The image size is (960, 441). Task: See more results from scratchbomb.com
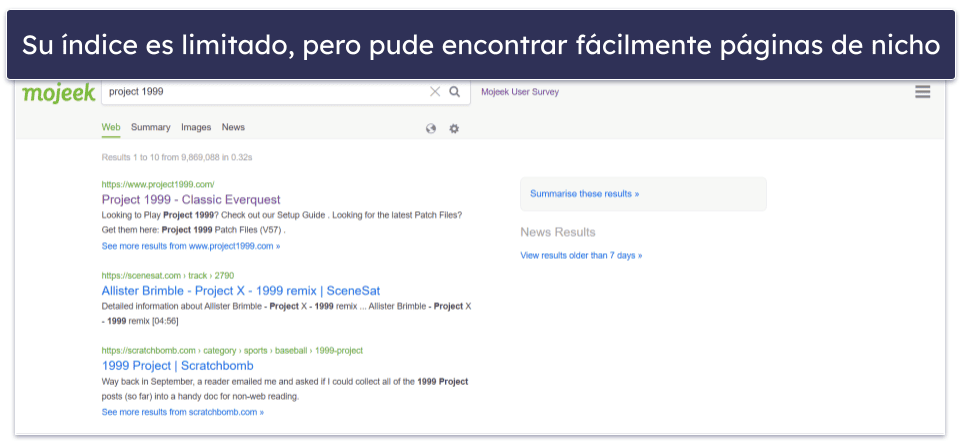[x=183, y=412]
